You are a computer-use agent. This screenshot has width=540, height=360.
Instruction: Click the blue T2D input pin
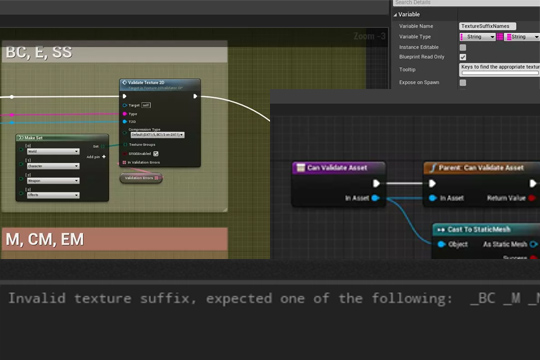pos(125,122)
